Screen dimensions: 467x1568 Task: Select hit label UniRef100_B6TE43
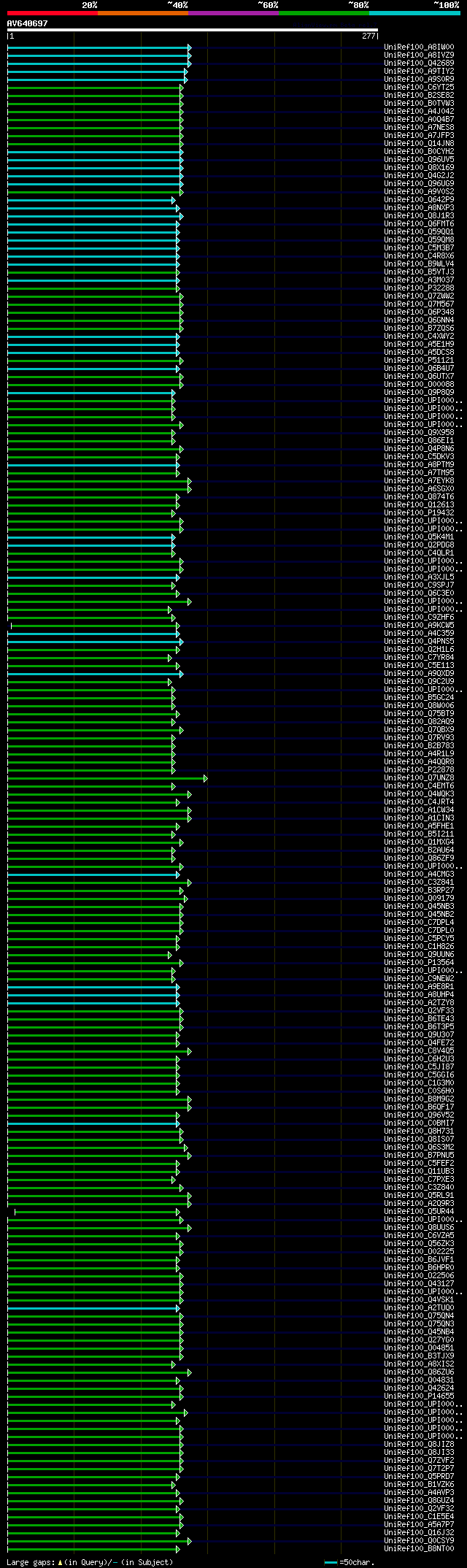click(419, 1019)
